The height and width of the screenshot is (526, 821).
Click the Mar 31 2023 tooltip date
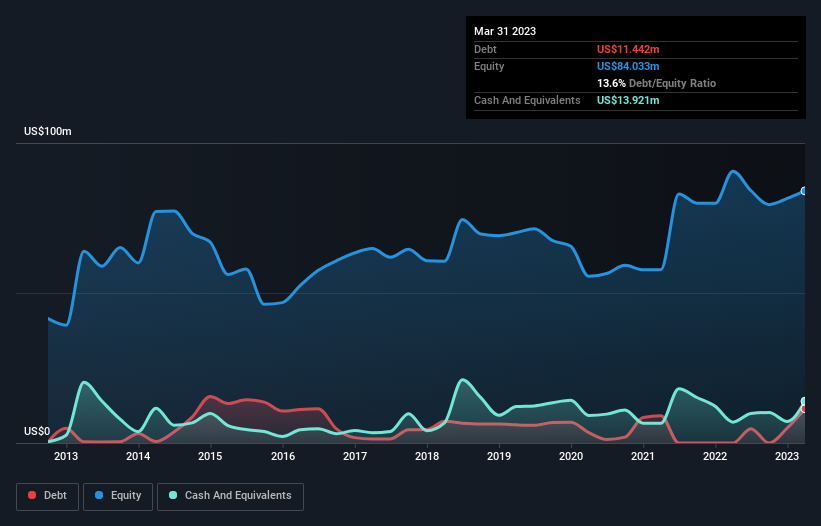[x=505, y=31]
